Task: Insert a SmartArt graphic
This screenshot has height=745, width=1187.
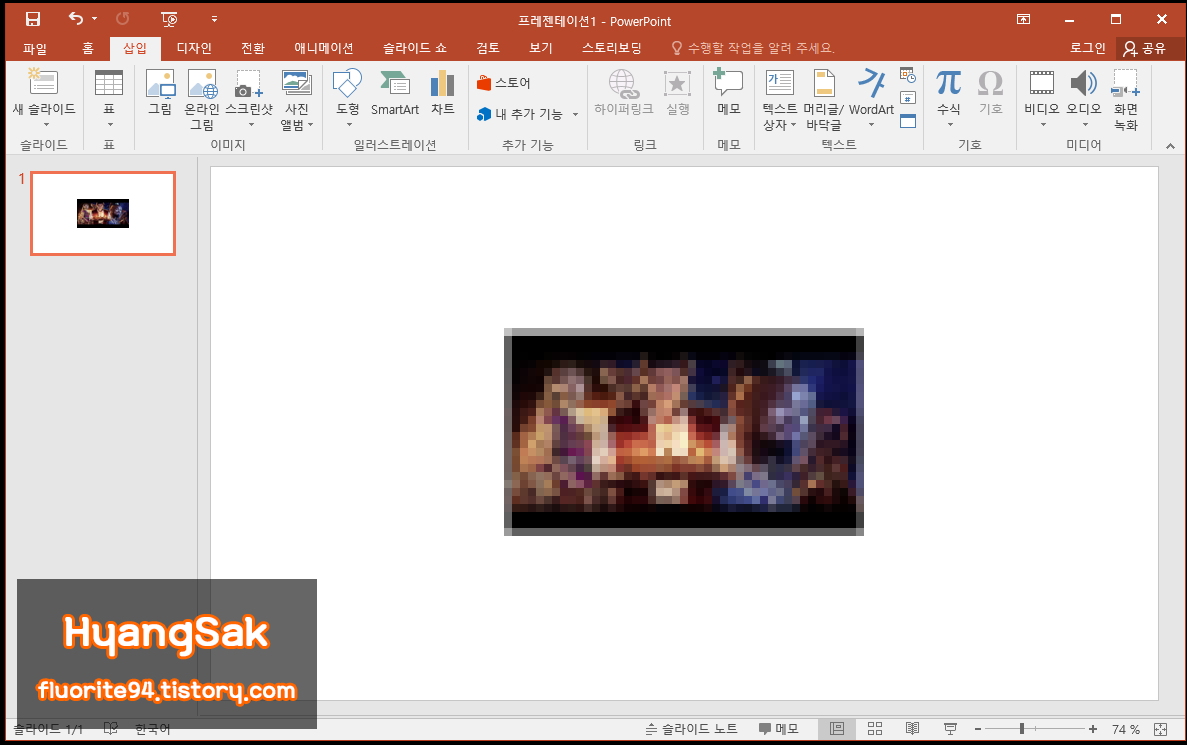Action: click(394, 92)
